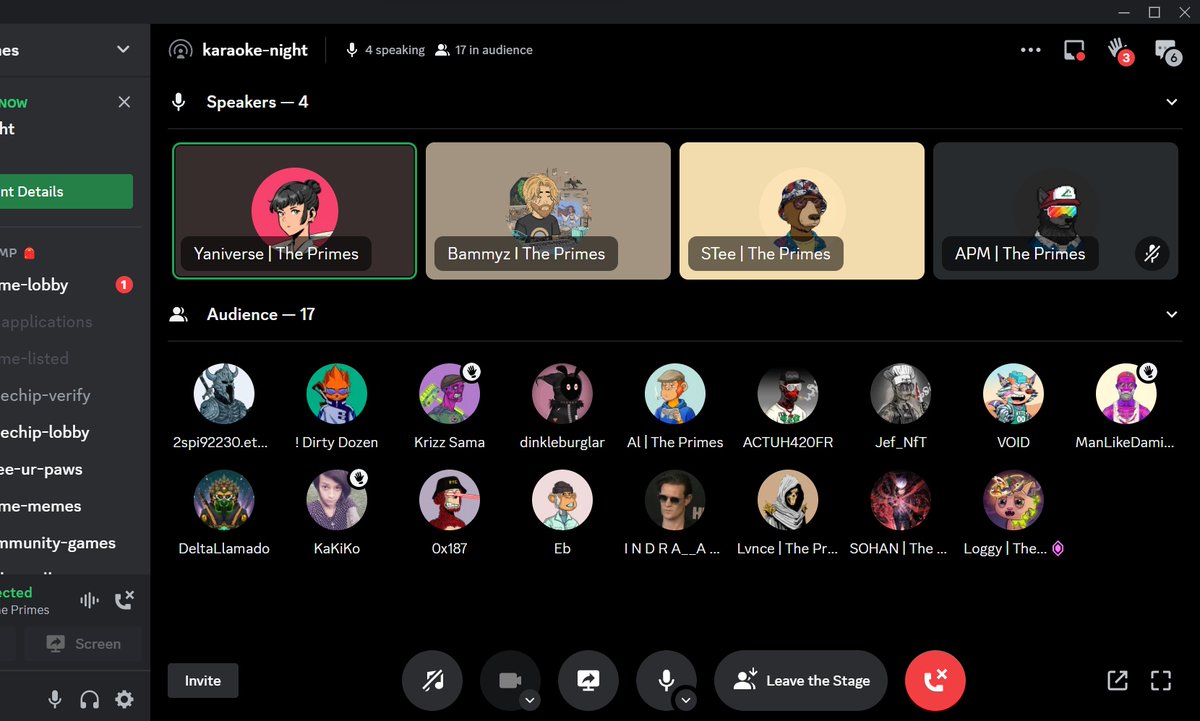Viewport: 1200px width, 721px height.
Task: Select the Yaniverse speaker tile
Action: [294, 211]
